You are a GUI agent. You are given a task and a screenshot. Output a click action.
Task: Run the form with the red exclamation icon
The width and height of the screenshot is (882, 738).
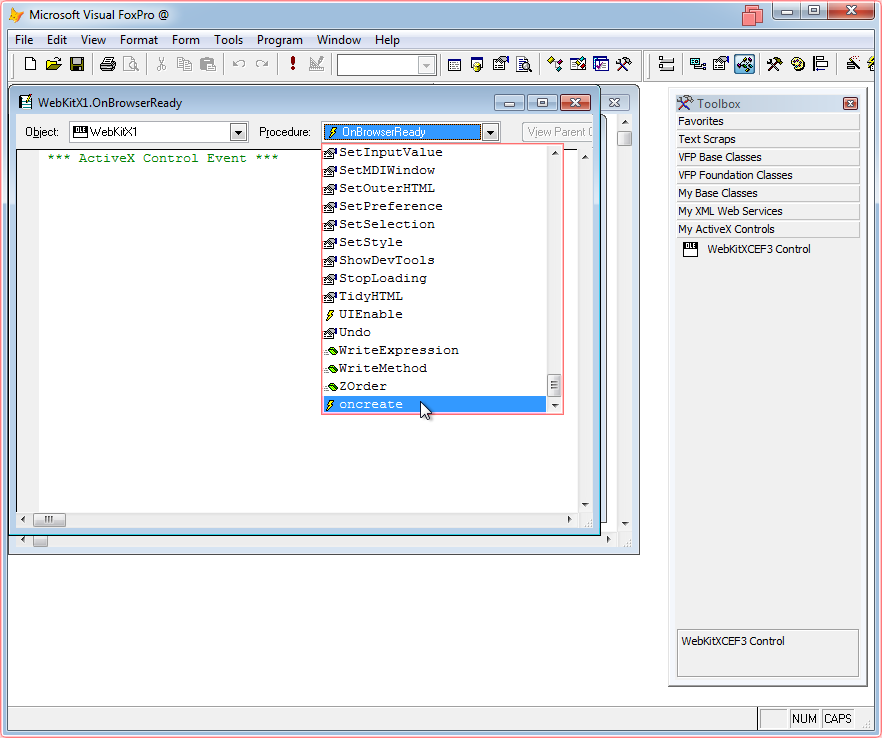(x=292, y=64)
